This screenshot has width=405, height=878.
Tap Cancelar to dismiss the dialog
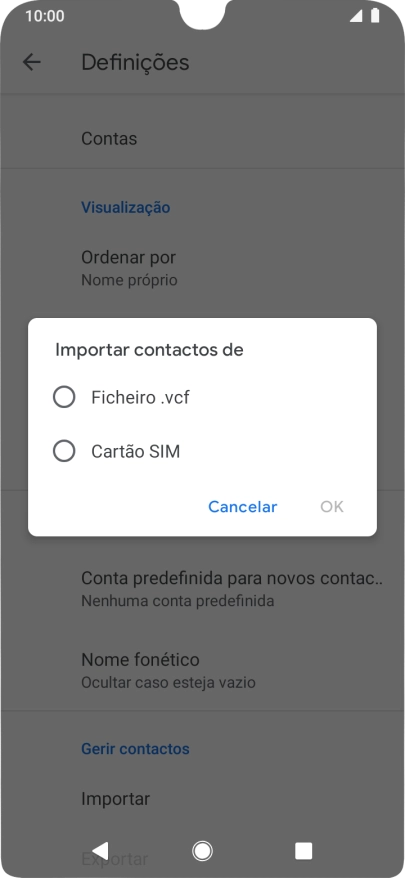coord(243,507)
